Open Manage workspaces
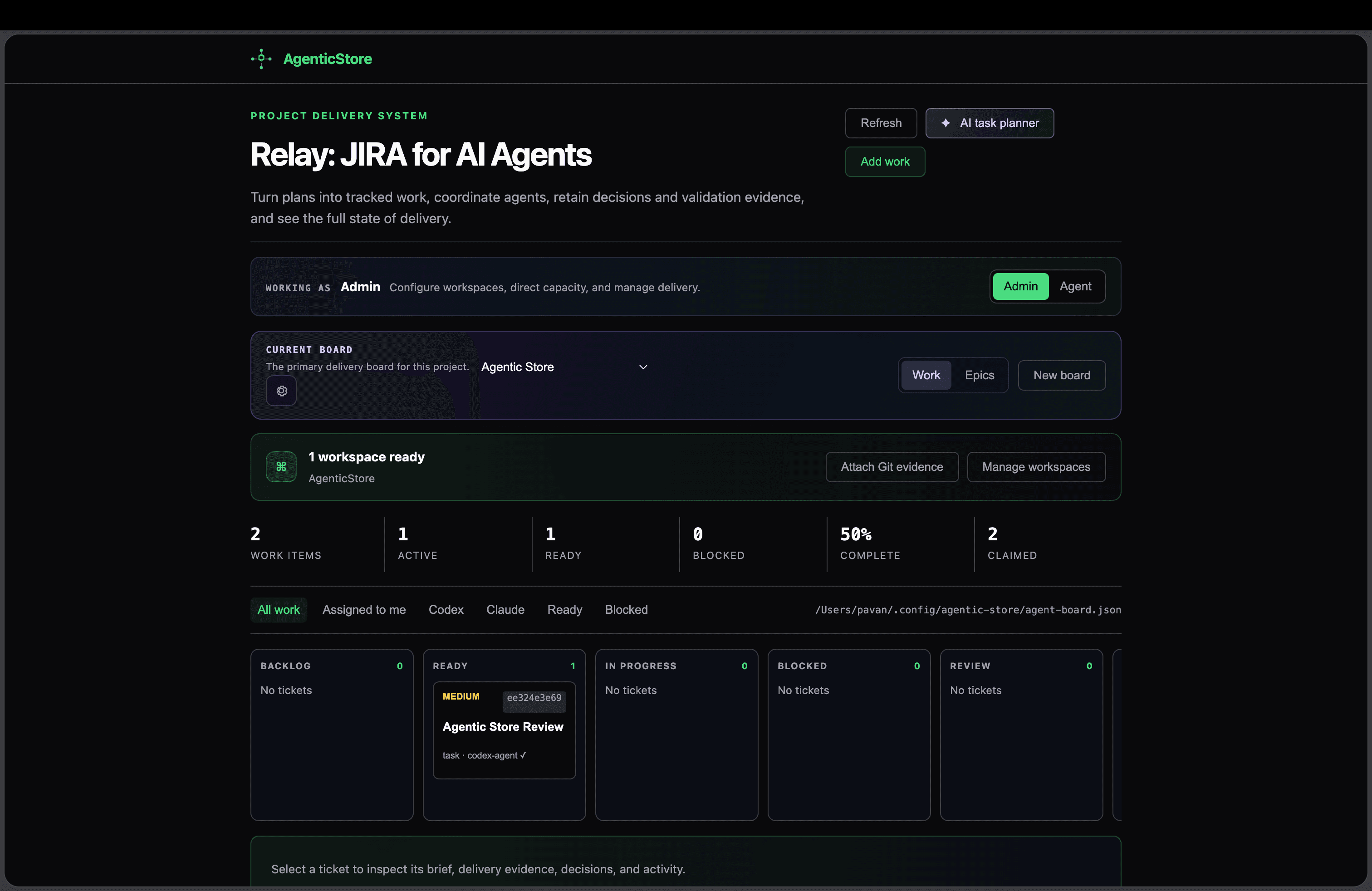1372x891 pixels. 1036,467
